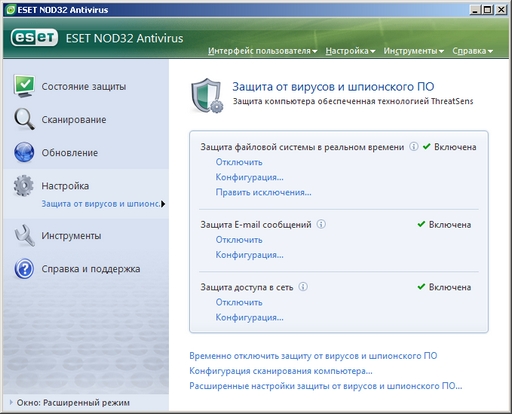Click Защита доступа в сеть label

(247, 287)
